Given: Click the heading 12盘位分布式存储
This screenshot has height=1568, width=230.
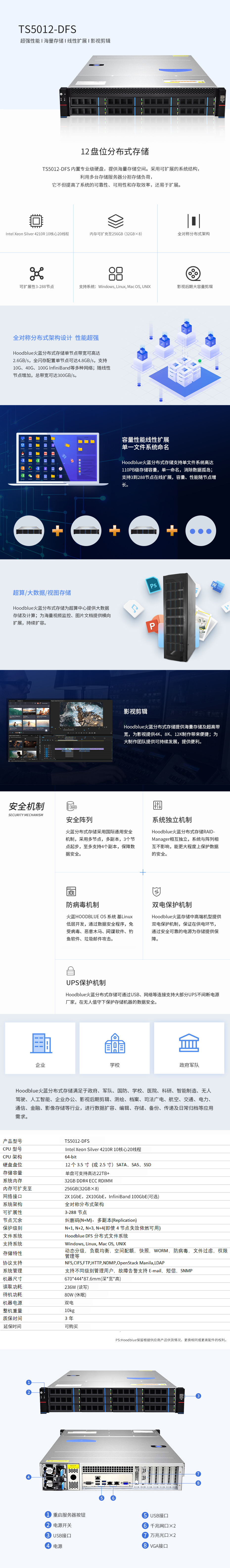Looking at the screenshot, I should point(115,151).
